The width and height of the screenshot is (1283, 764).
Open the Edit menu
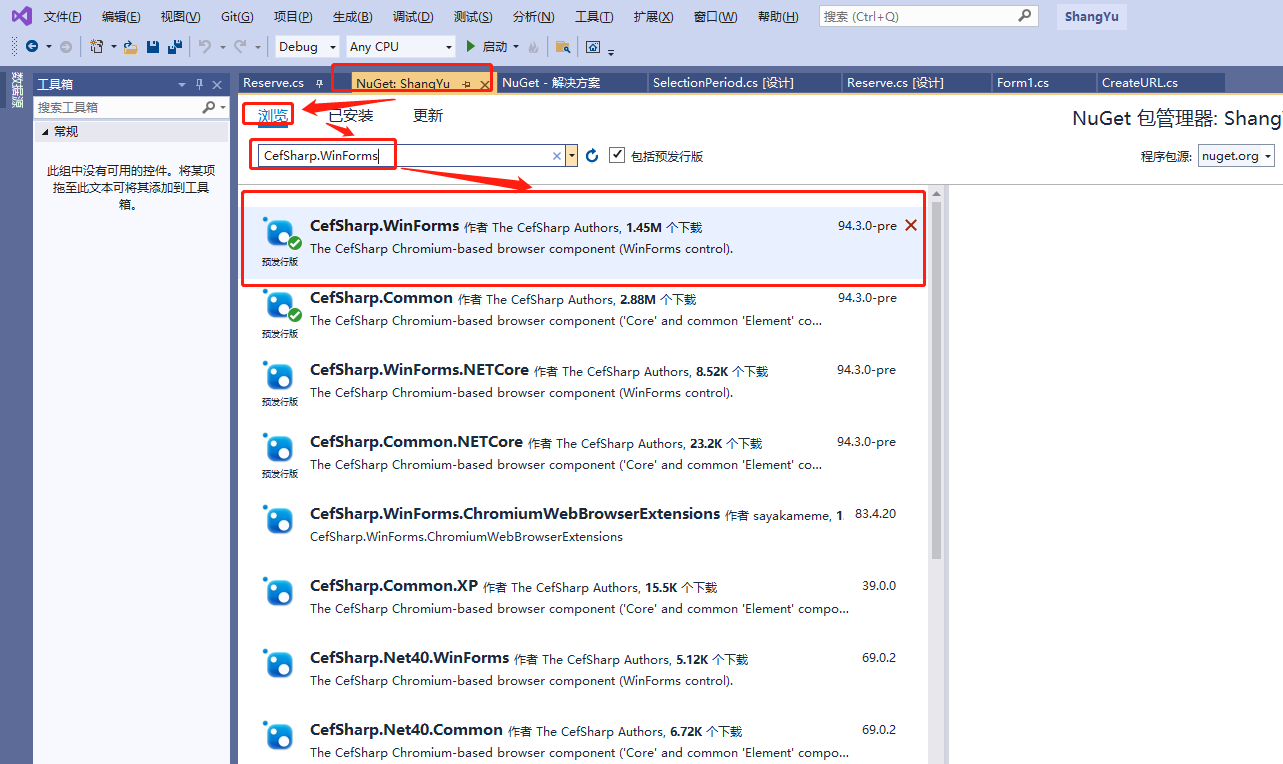(121, 17)
